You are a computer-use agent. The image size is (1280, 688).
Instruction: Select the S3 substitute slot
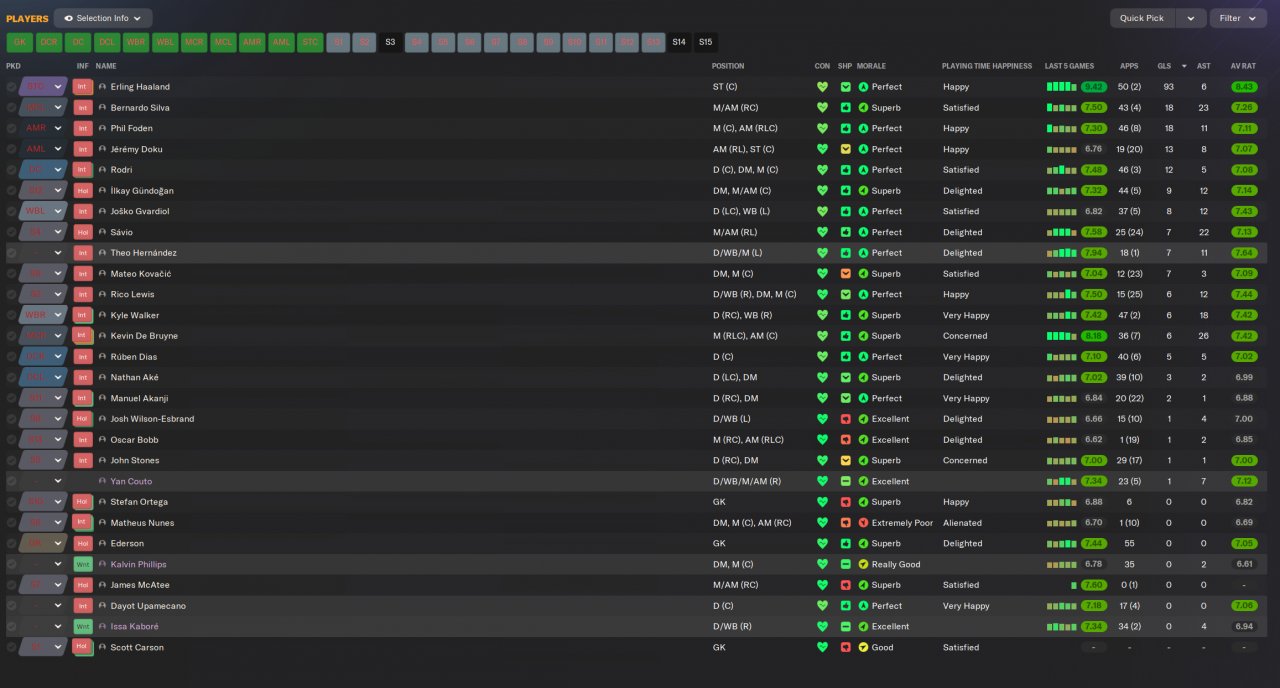point(390,42)
